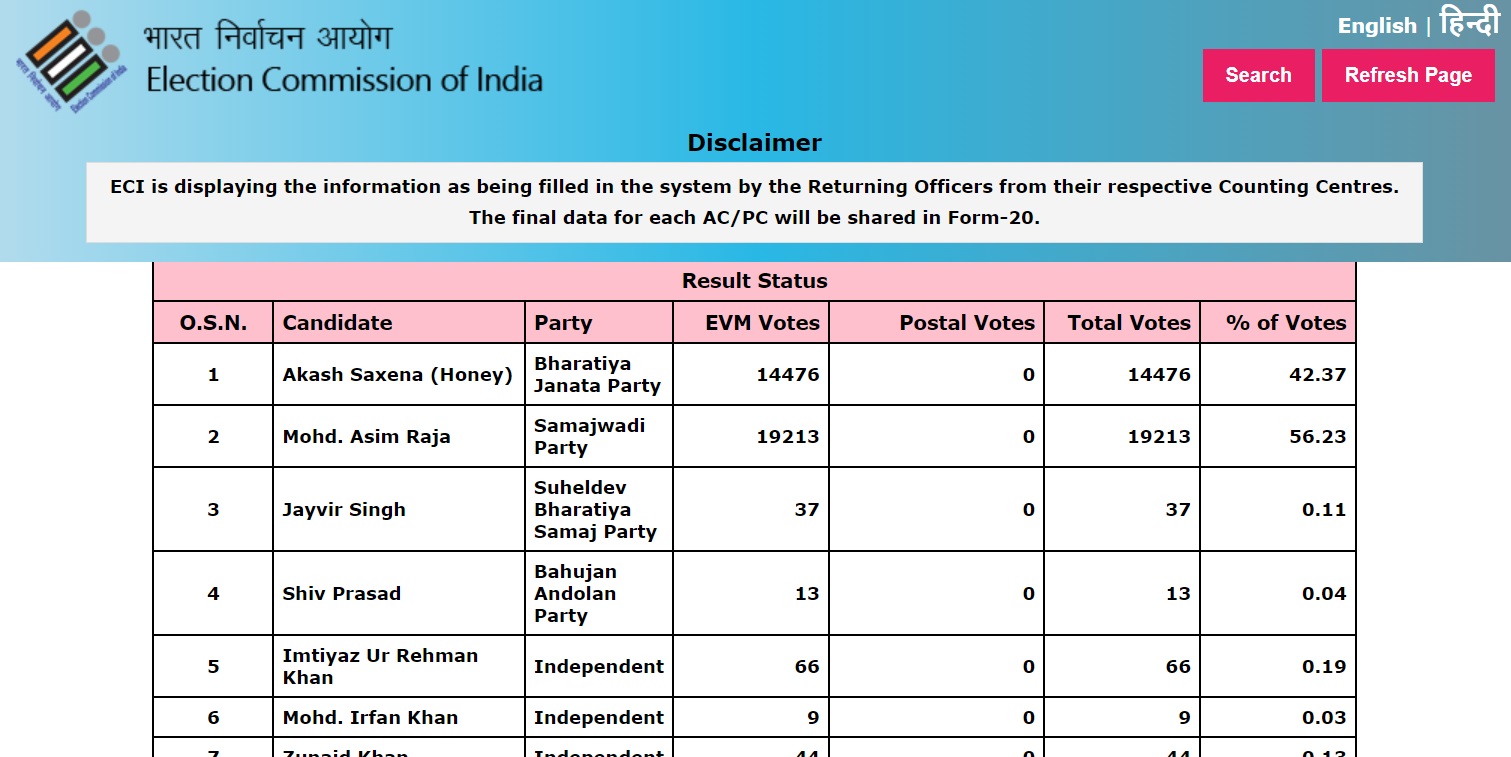
Task: Click the Result Status table header
Action: [754, 281]
